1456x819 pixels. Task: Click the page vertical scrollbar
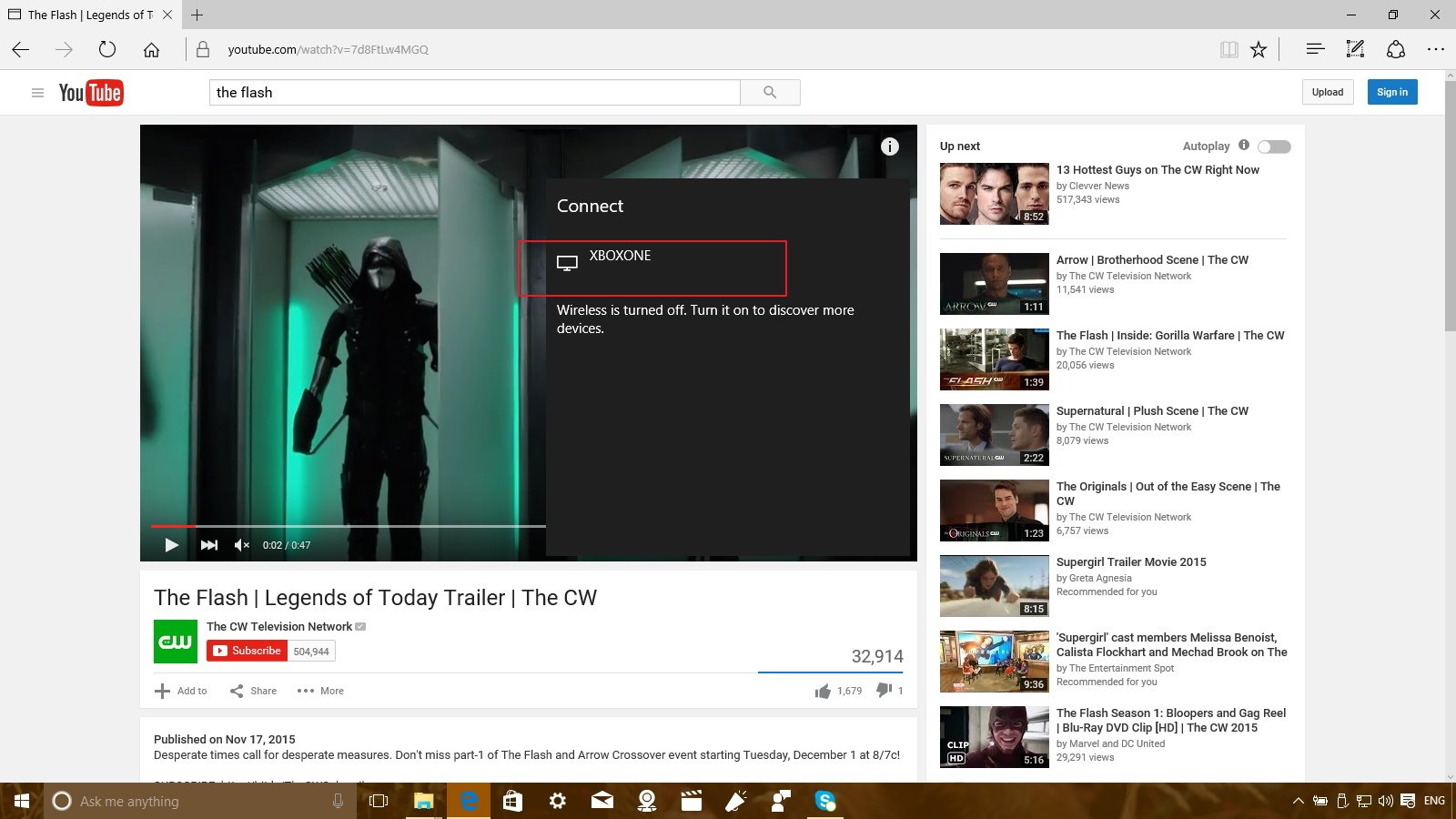tap(1450, 207)
